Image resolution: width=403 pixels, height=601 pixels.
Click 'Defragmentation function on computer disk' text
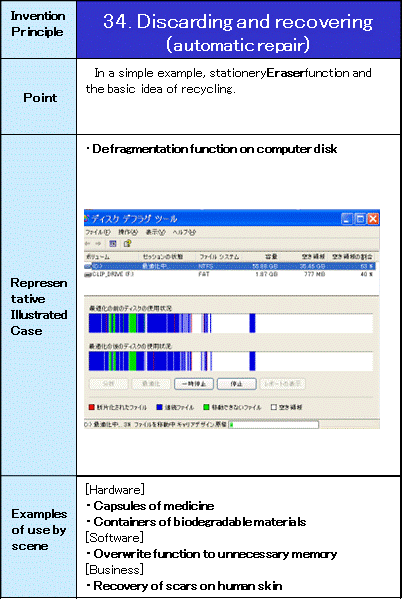click(215, 149)
